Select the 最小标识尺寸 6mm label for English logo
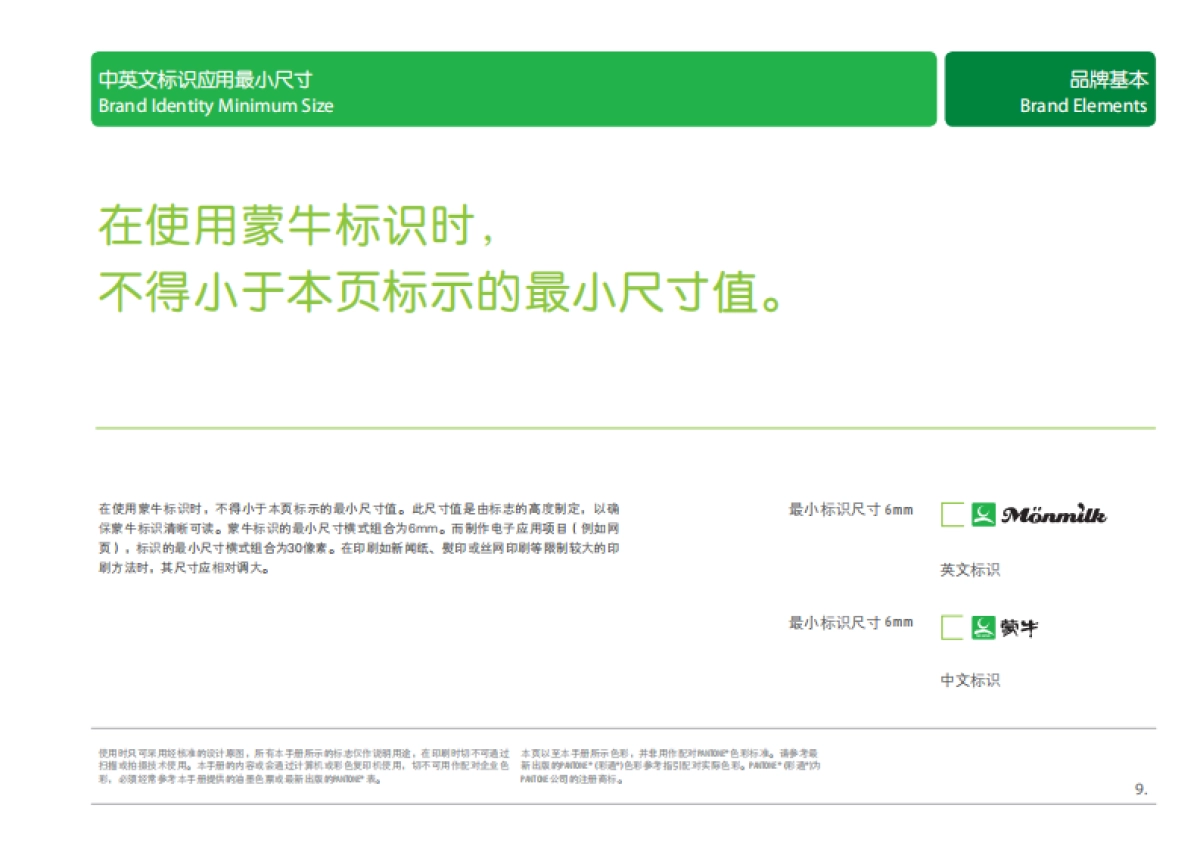This screenshot has height=855, width=1200. (x=851, y=509)
